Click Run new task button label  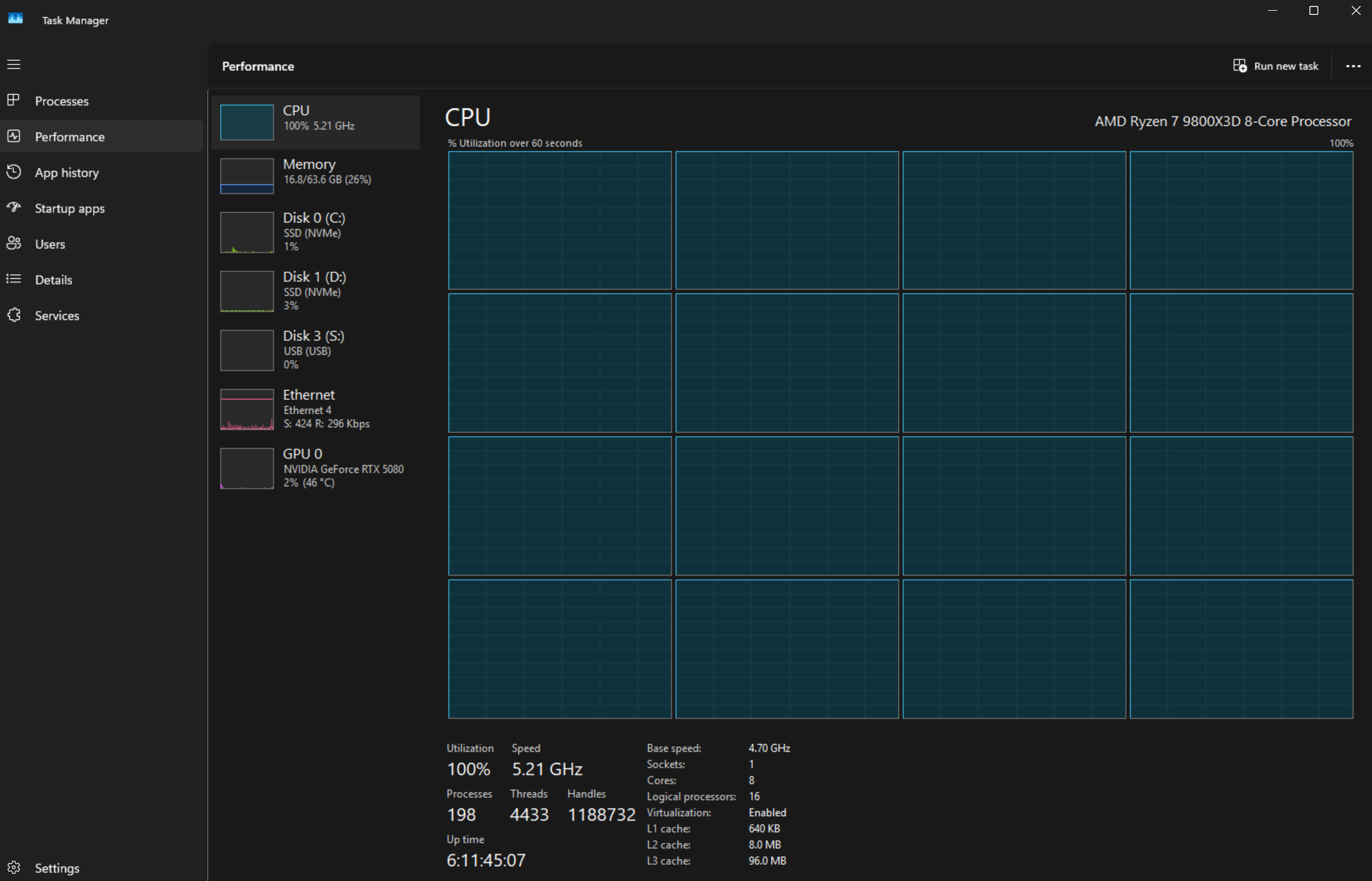coord(1286,66)
